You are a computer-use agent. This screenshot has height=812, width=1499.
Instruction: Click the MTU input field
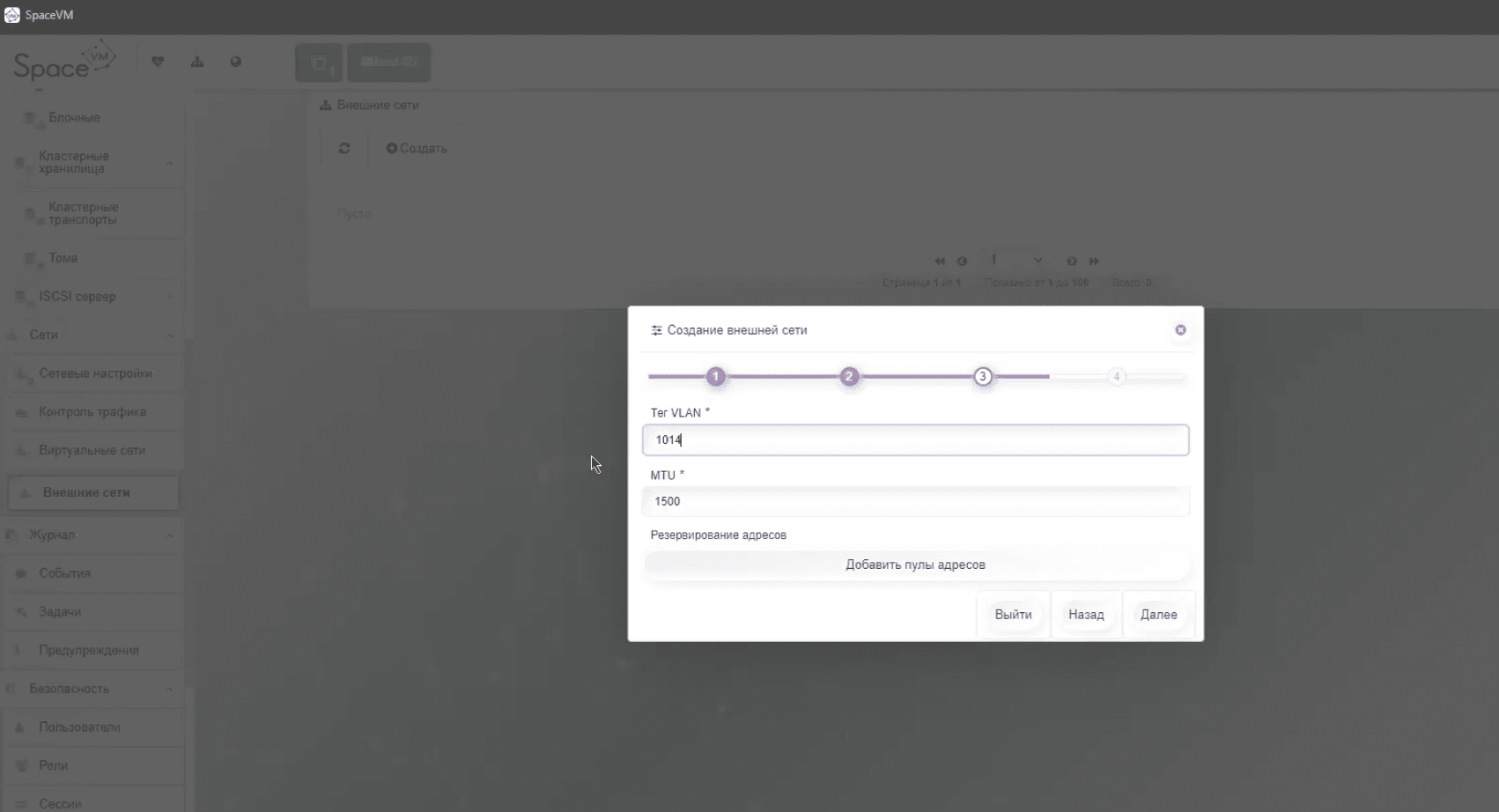click(x=915, y=501)
